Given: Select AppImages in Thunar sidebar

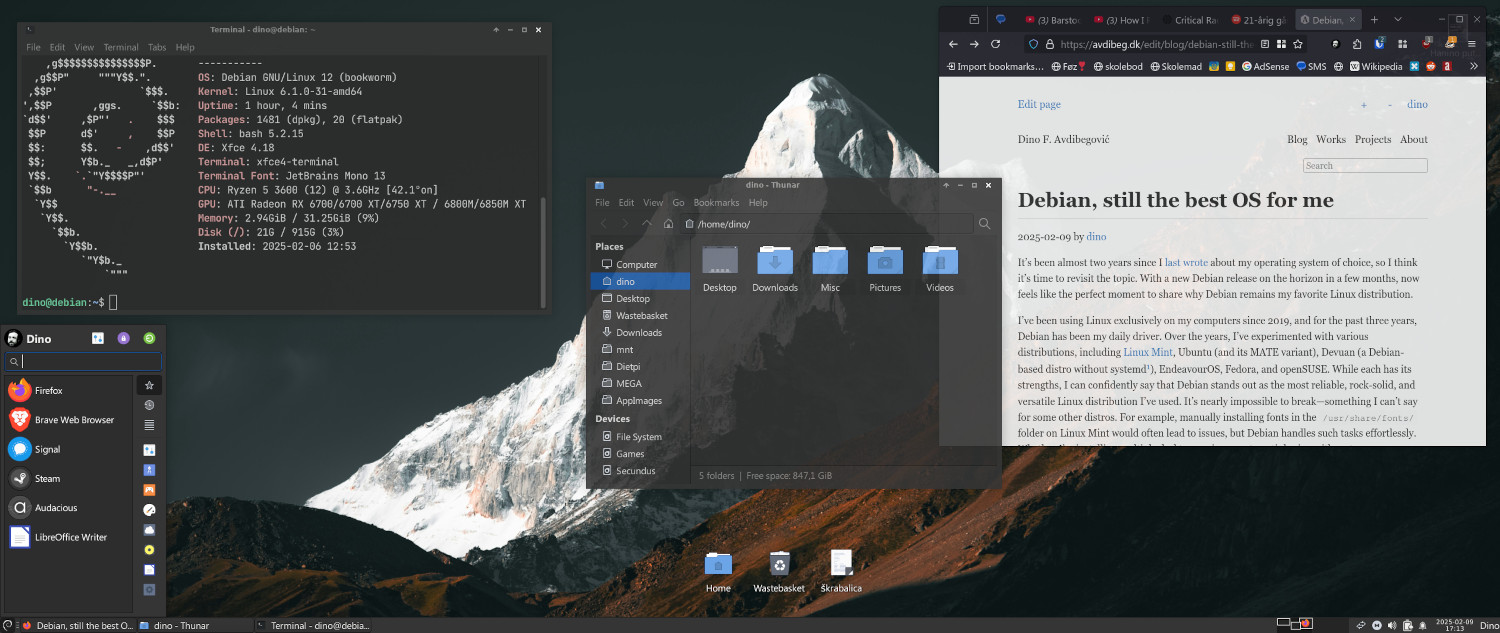Looking at the screenshot, I should pyautogui.click(x=640, y=401).
